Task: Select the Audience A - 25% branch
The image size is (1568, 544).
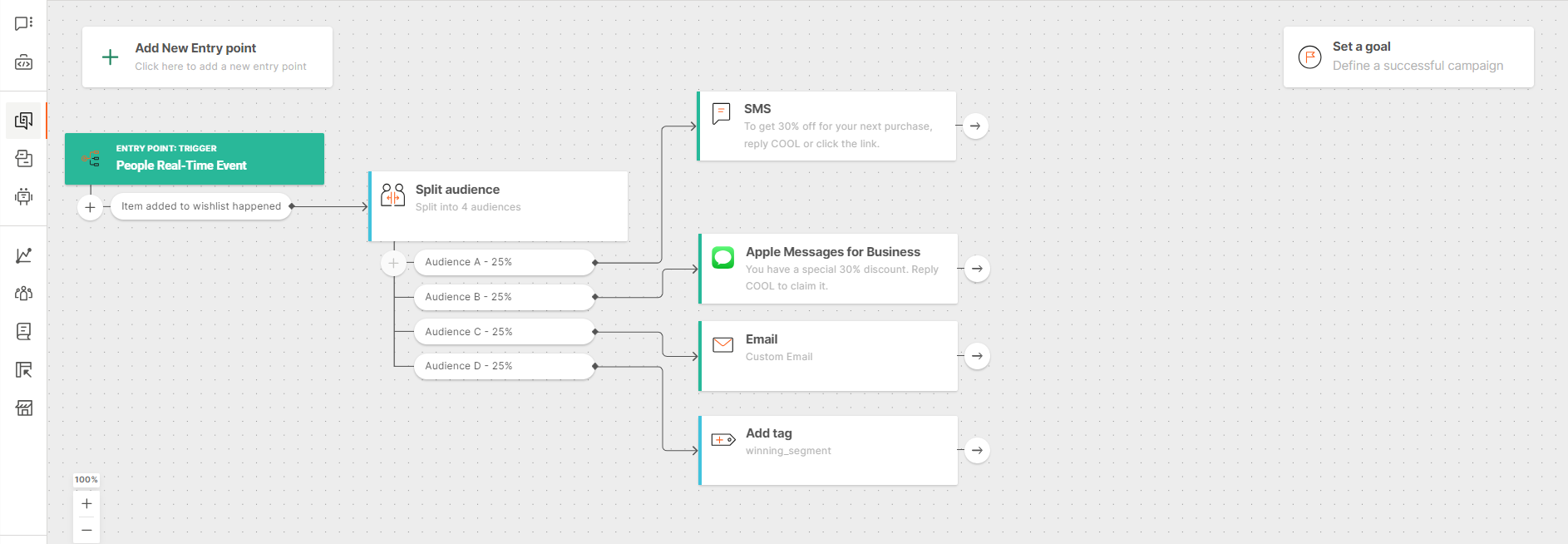Action: [504, 262]
